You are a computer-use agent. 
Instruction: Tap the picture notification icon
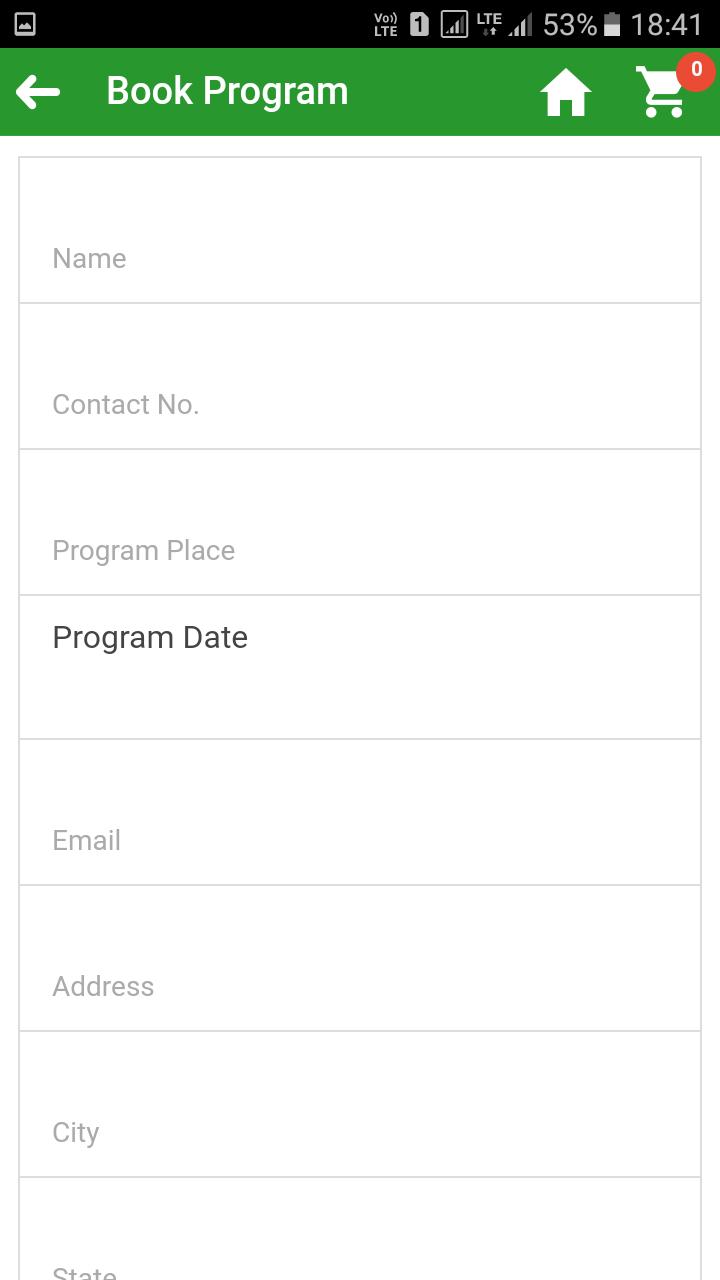(x=25, y=24)
